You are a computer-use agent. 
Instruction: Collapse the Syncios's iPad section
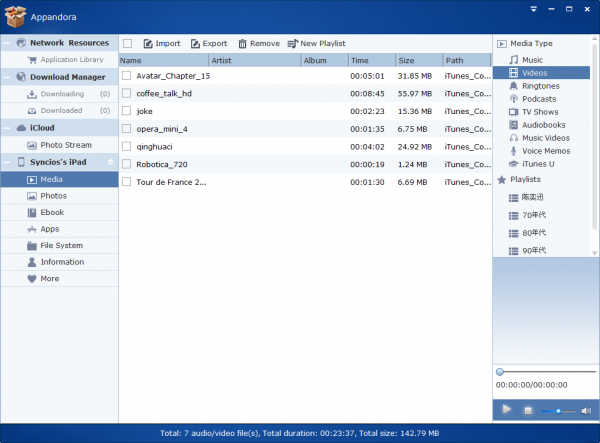(110, 162)
